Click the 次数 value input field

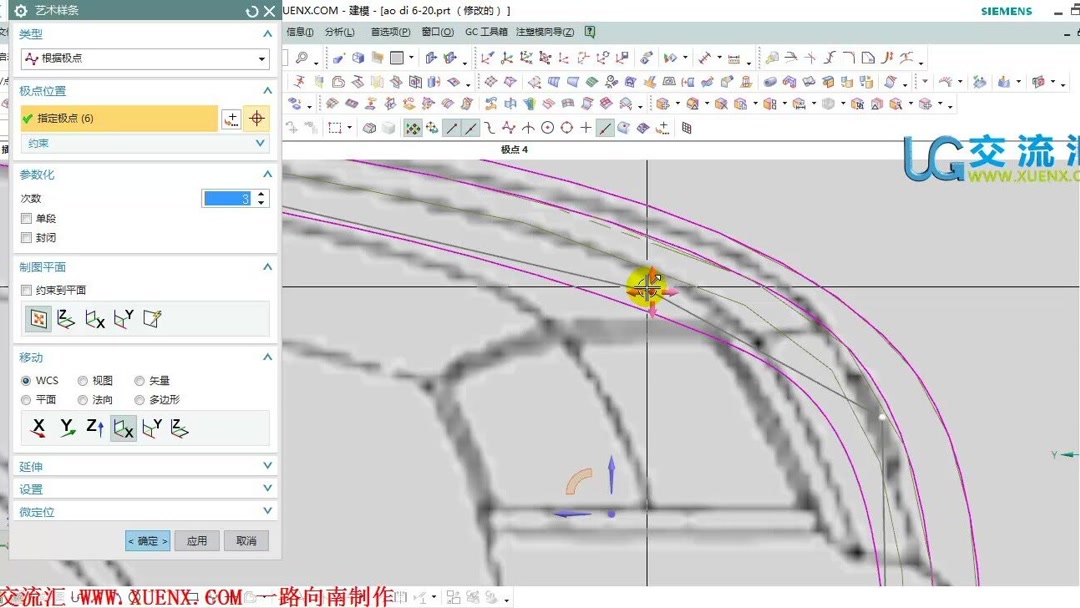(228, 198)
